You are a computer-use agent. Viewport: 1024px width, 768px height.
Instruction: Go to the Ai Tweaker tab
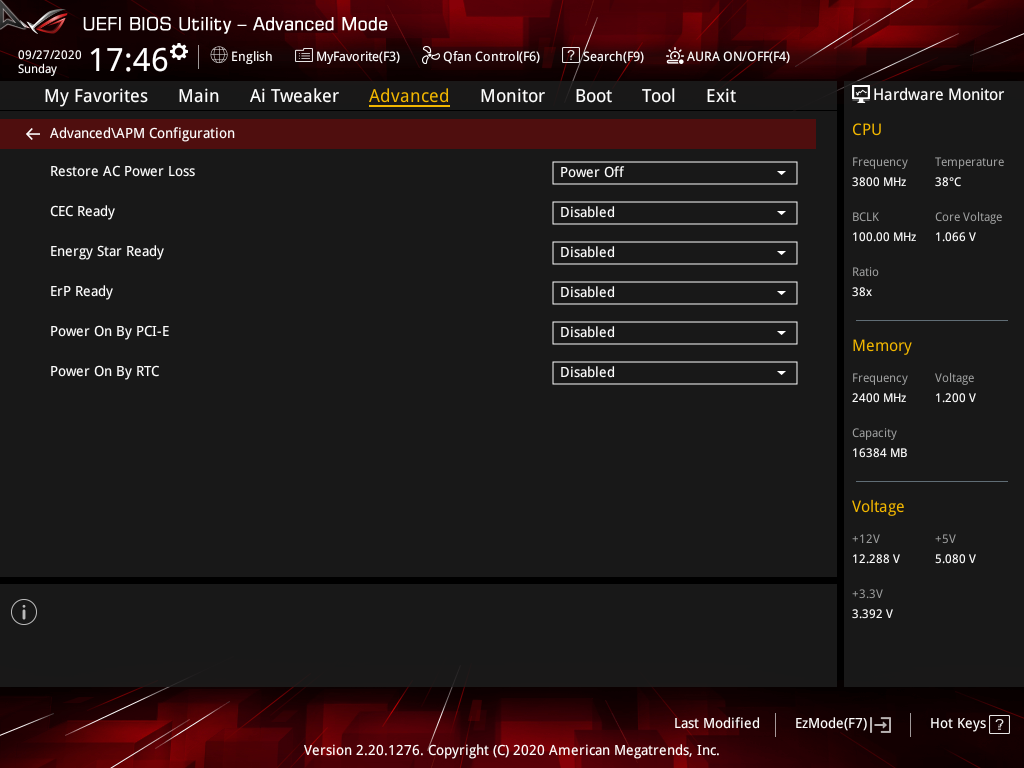click(294, 96)
